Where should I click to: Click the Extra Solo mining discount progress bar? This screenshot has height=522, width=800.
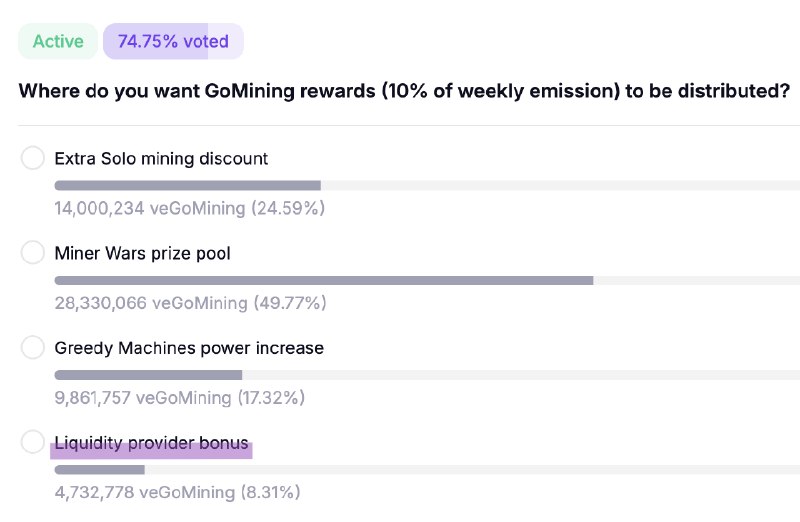[427, 185]
